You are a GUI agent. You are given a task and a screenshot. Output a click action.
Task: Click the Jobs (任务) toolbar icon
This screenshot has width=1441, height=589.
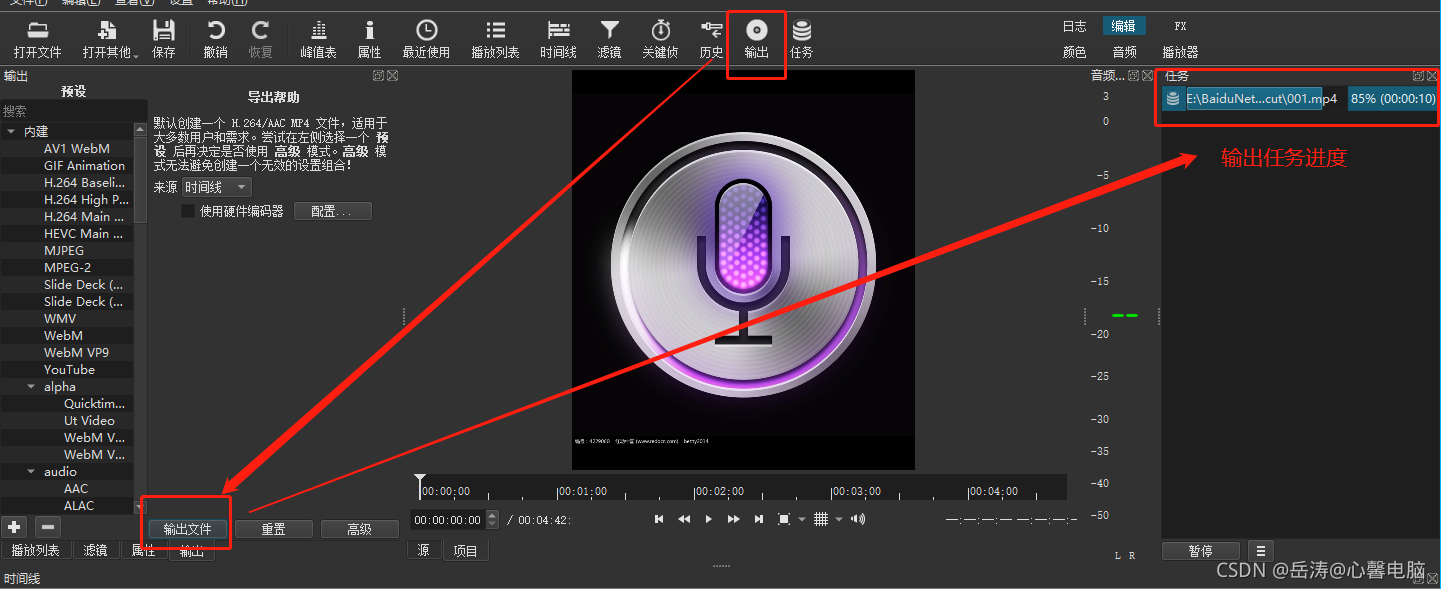coord(801,31)
